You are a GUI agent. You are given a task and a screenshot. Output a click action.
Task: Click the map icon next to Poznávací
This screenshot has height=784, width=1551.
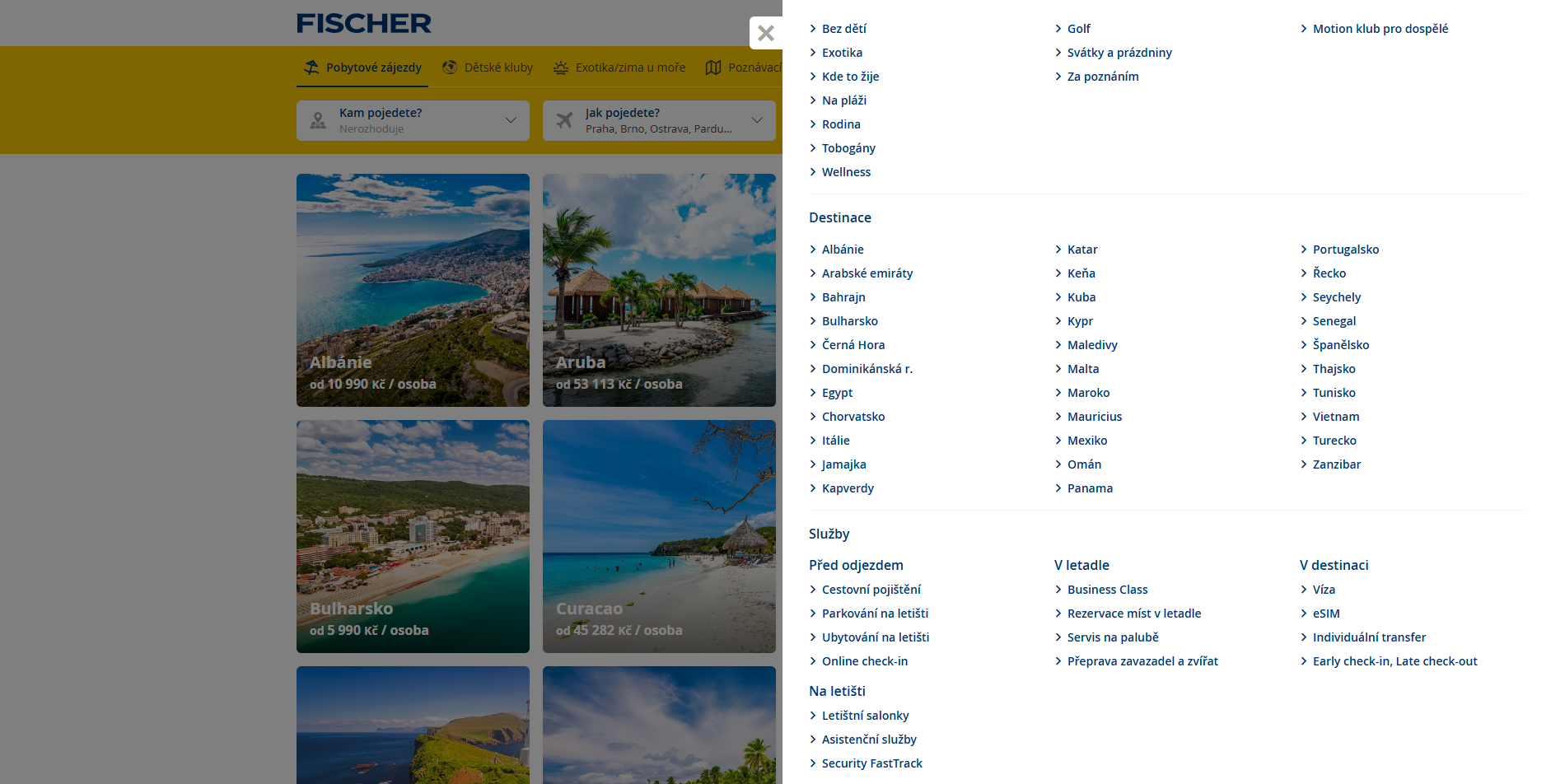coord(713,68)
